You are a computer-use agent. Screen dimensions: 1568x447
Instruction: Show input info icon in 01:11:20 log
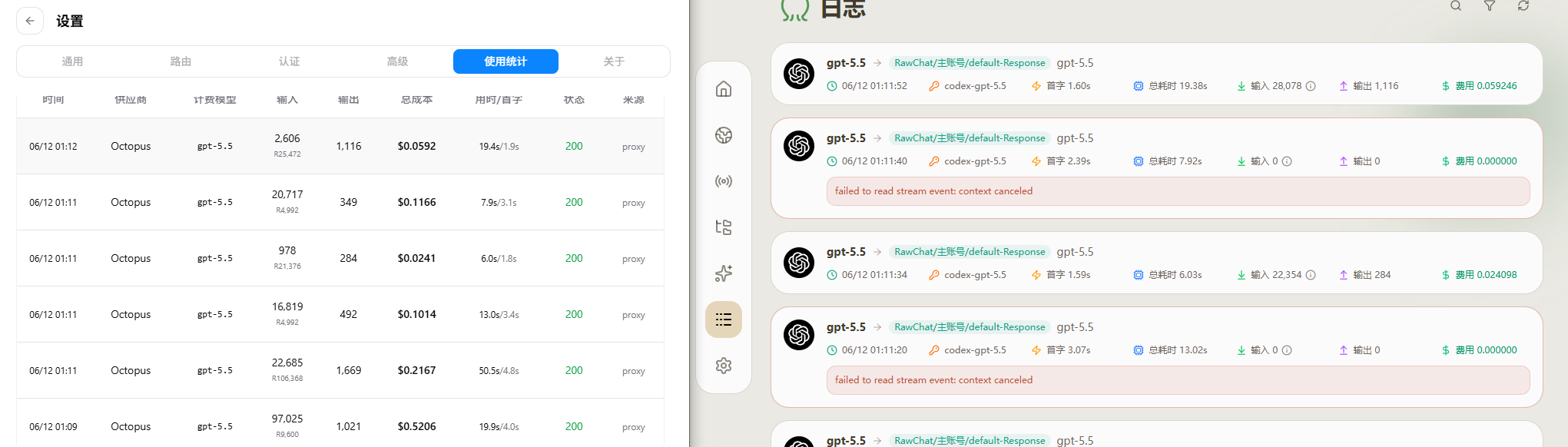tap(1287, 350)
